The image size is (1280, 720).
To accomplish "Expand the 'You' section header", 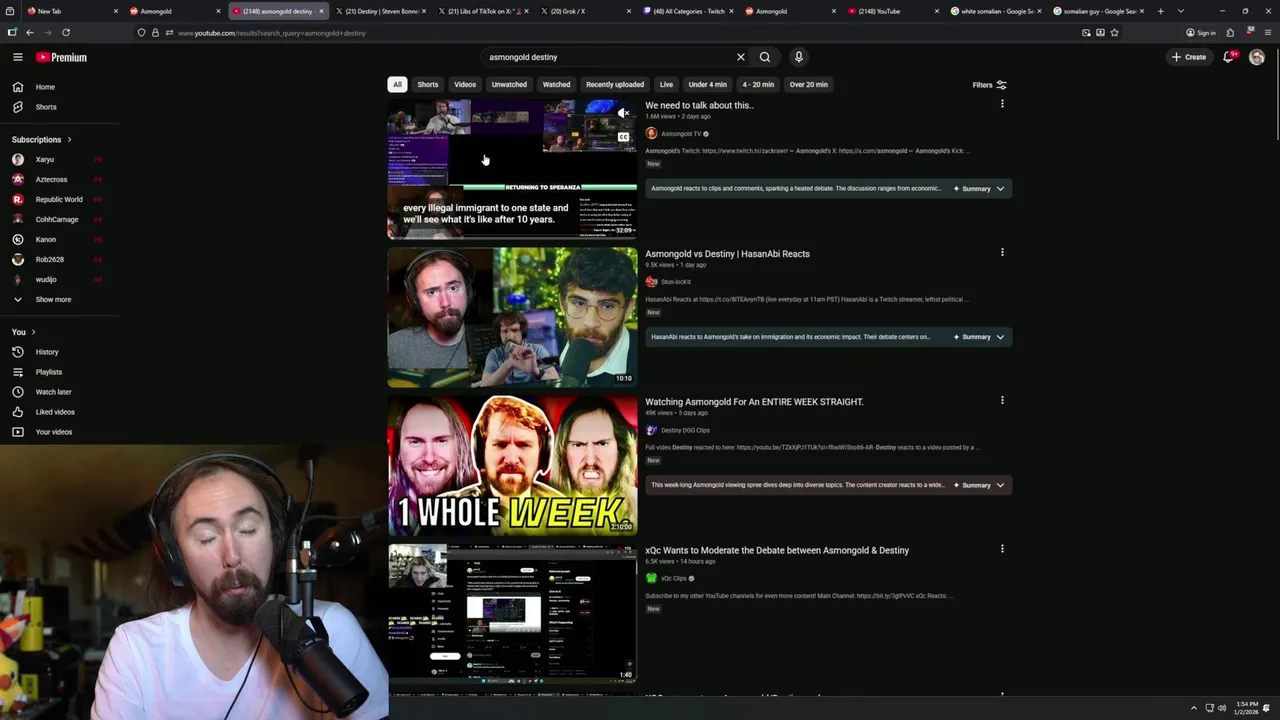I will coord(24,332).
